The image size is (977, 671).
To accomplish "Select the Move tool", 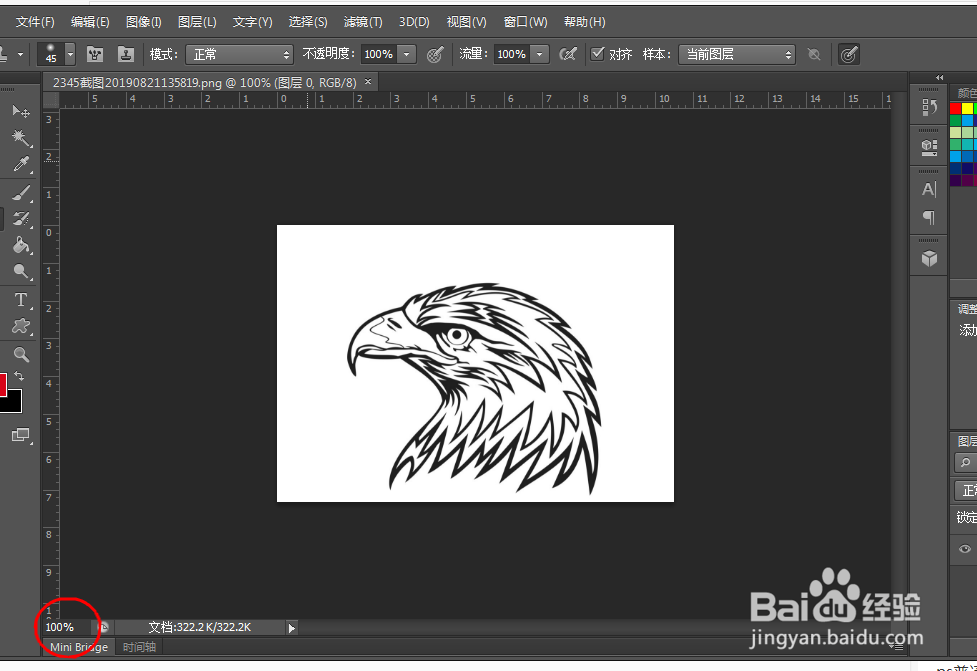I will tap(21, 111).
